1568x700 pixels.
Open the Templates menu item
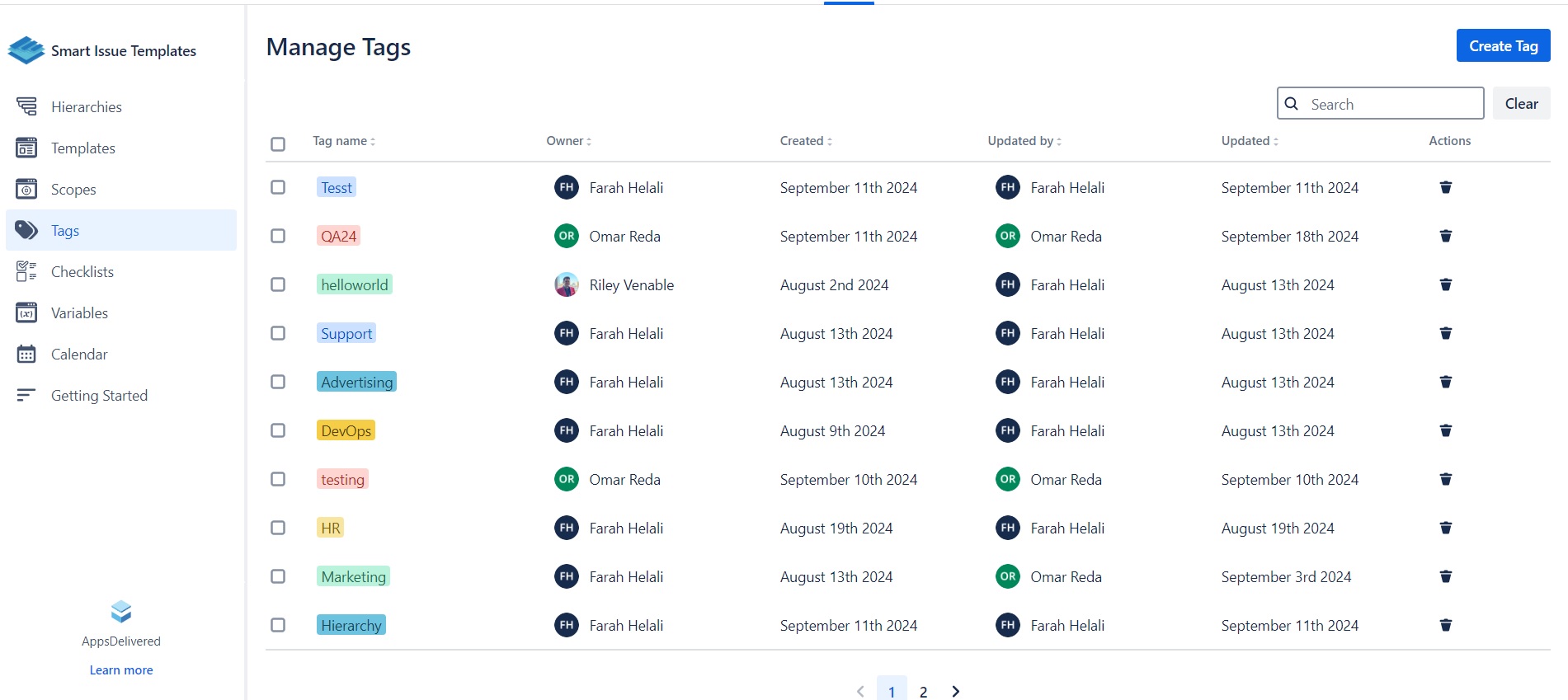(82, 148)
